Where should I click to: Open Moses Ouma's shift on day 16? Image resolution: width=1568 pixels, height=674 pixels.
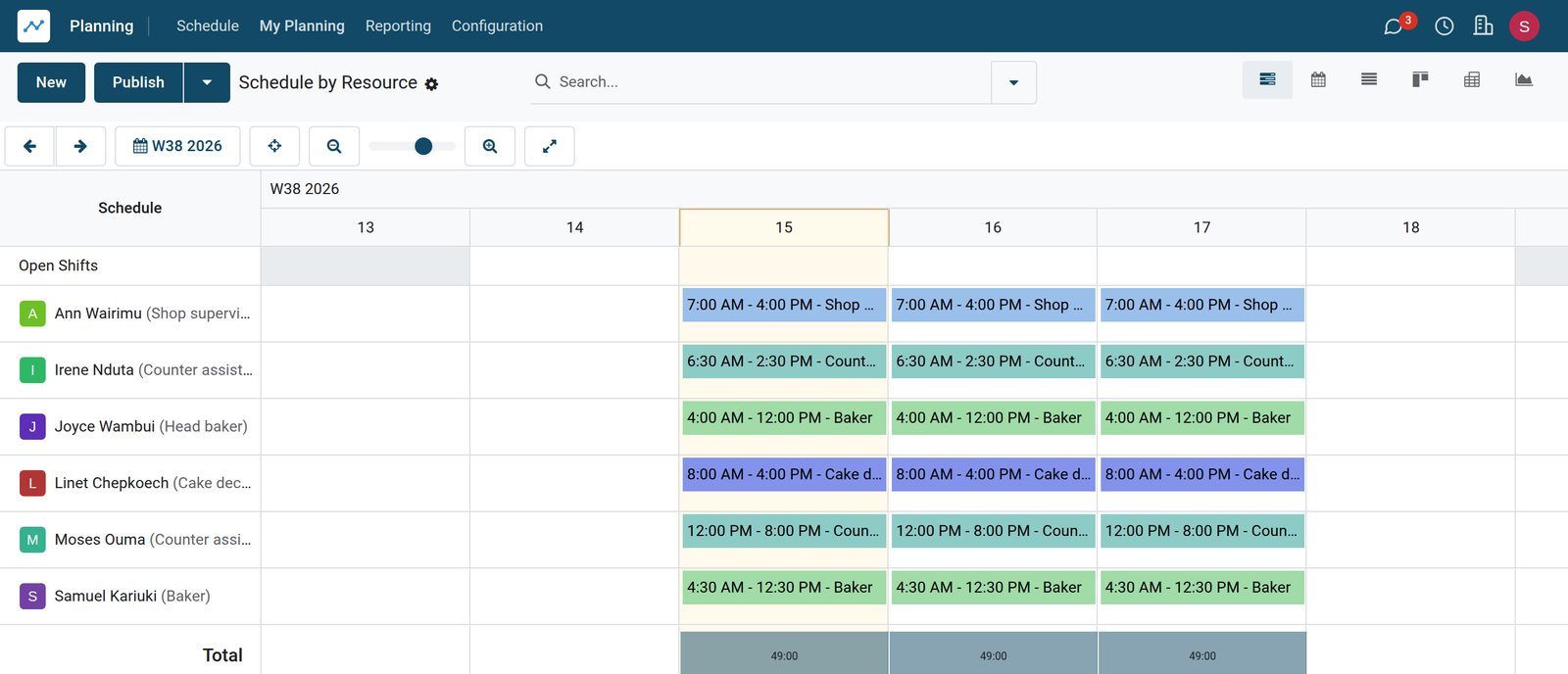click(993, 531)
